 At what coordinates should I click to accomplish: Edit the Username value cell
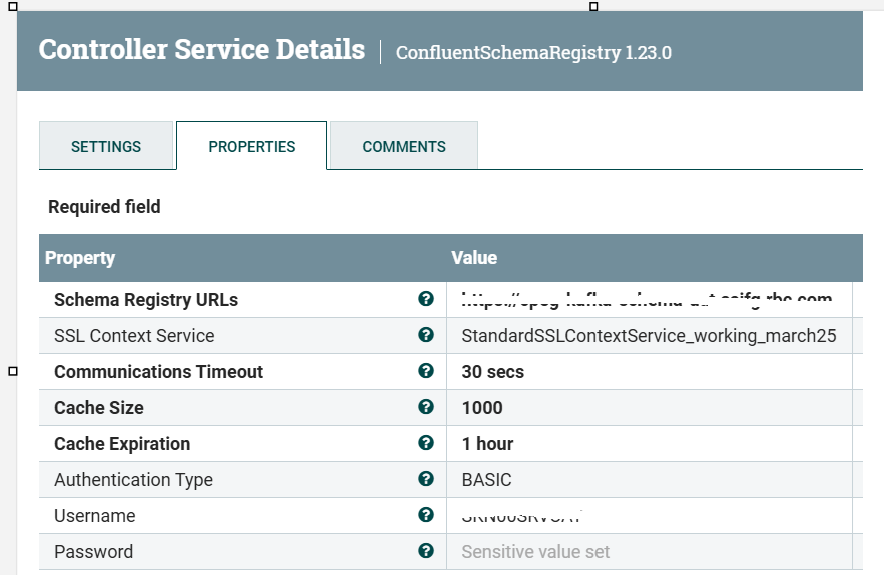[x=649, y=516]
